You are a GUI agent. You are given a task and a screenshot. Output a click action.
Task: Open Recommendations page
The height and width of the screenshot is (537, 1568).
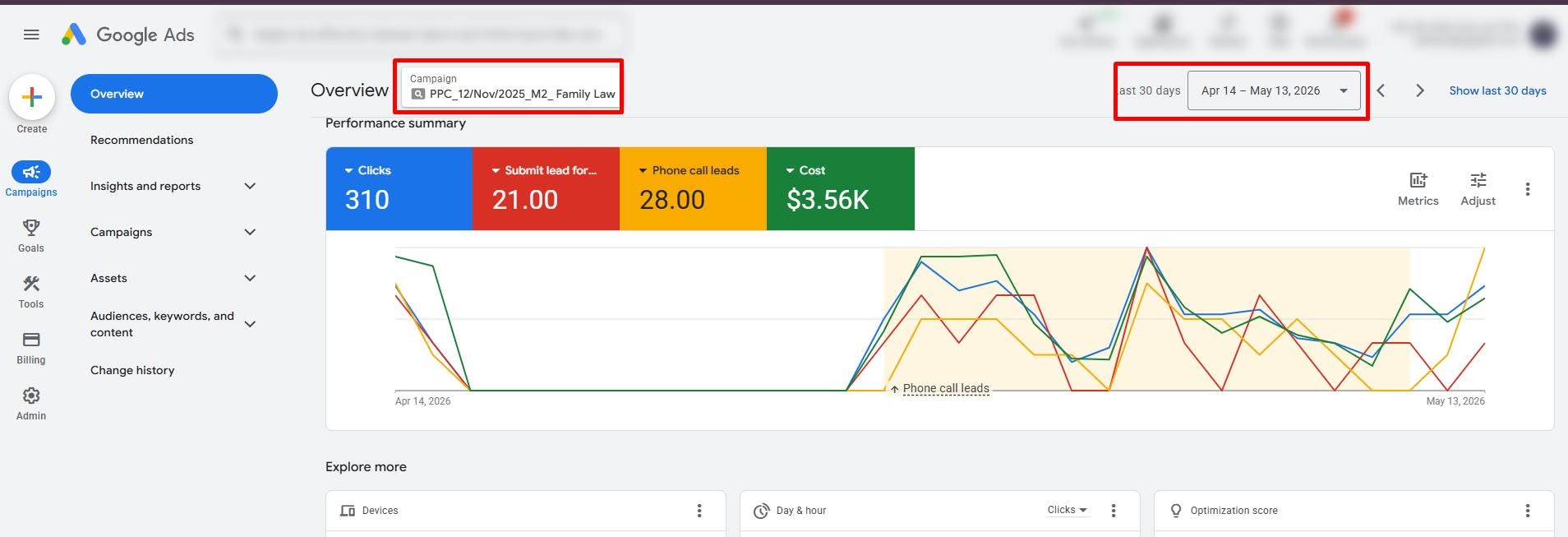[142, 140]
